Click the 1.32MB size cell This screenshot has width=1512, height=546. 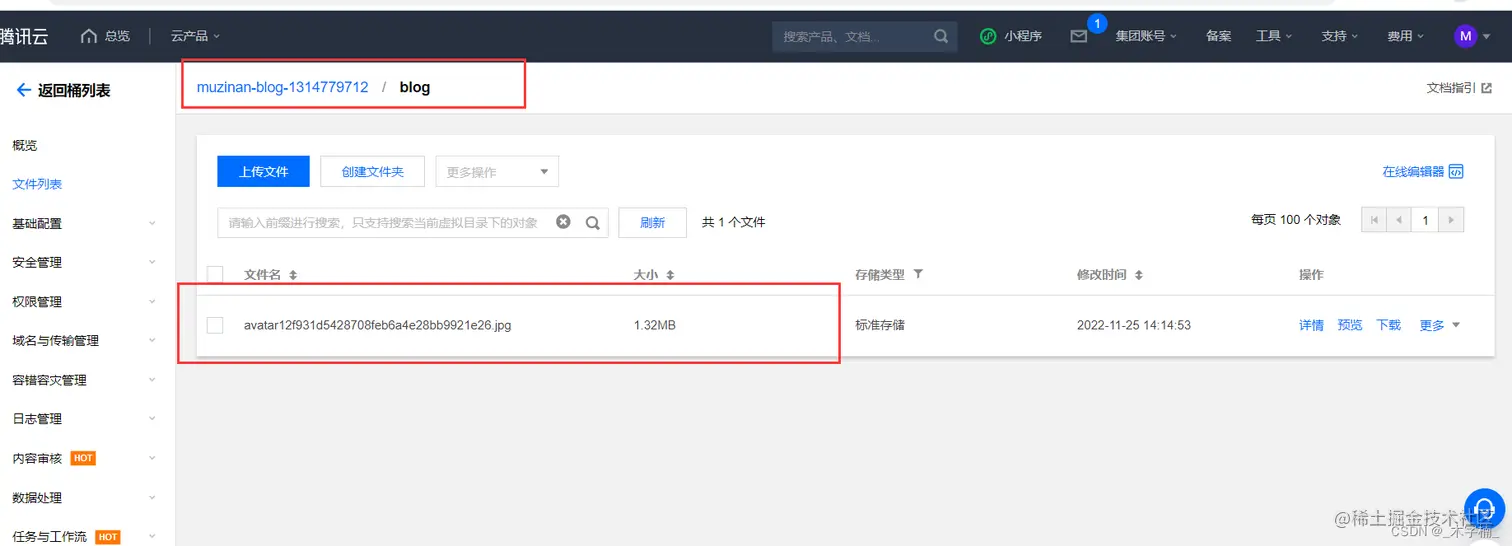[x=654, y=325]
